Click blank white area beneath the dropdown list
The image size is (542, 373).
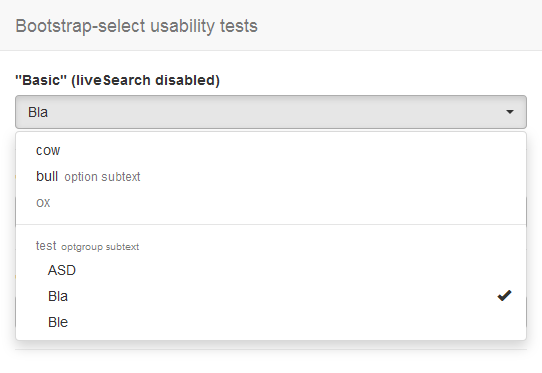(x=271, y=362)
